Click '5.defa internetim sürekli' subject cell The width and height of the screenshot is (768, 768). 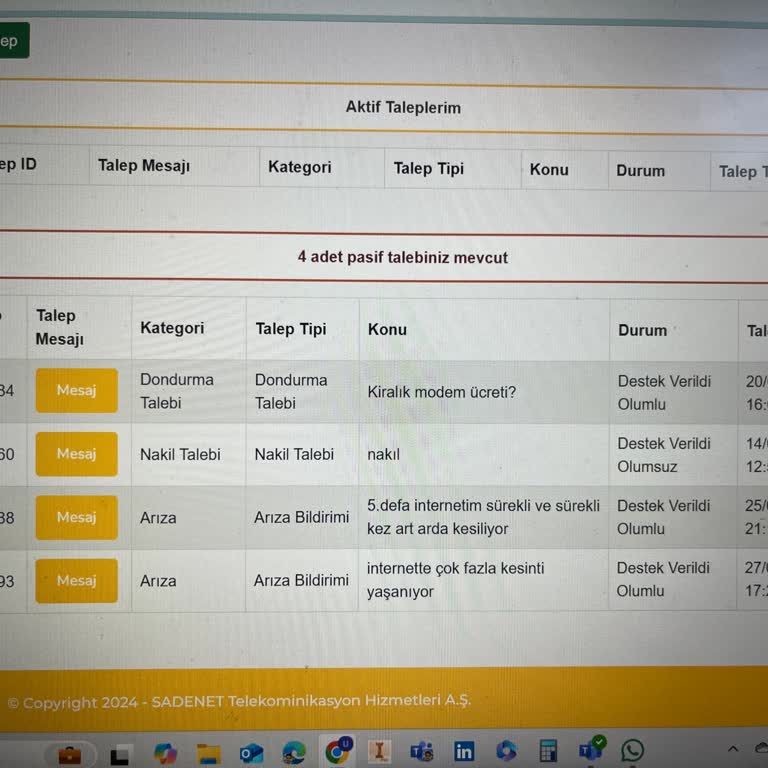483,517
